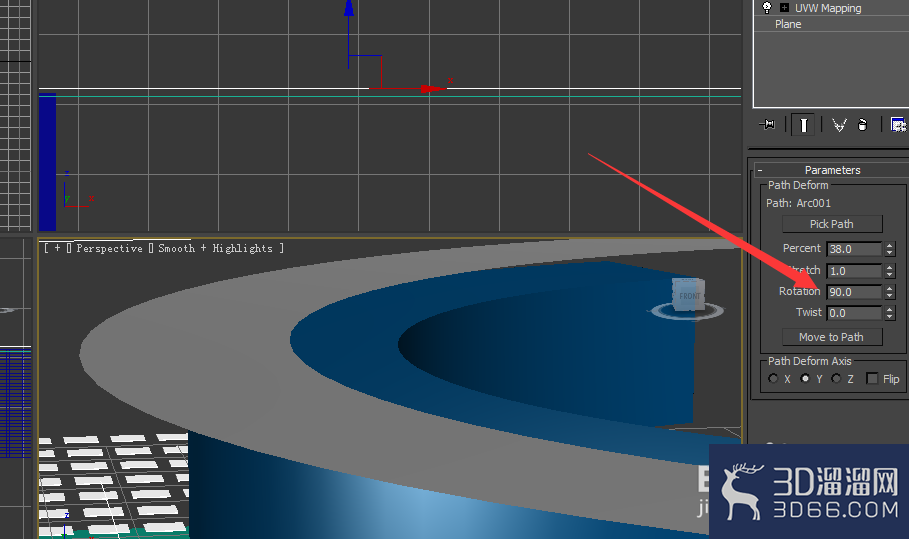This screenshot has width=909, height=539.
Task: Open Configure Modifier Sets icon
Action: click(x=898, y=125)
